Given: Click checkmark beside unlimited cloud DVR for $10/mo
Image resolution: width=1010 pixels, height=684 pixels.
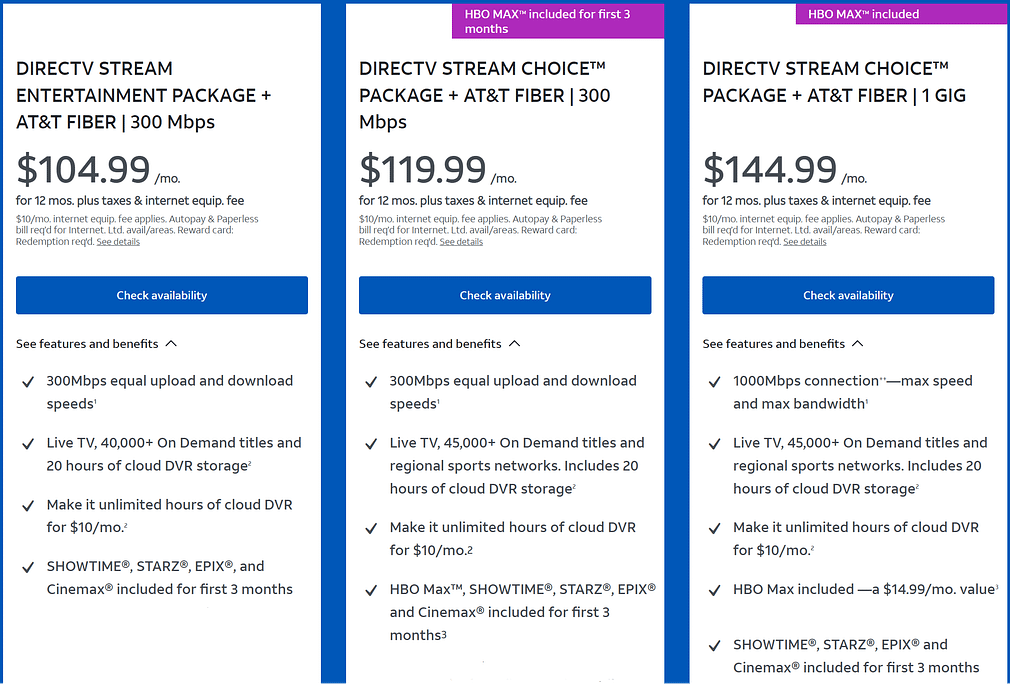Looking at the screenshot, I should click(28, 505).
